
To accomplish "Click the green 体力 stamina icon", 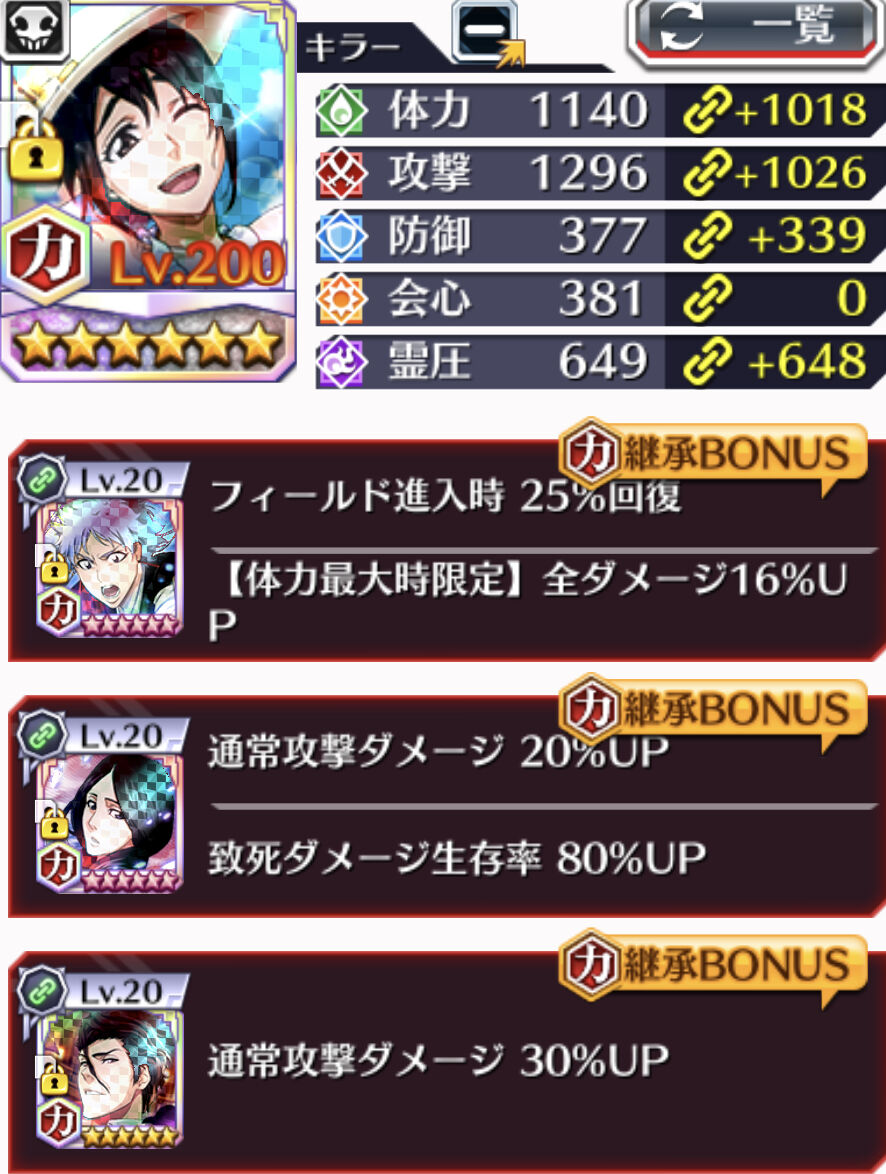I will (x=342, y=111).
